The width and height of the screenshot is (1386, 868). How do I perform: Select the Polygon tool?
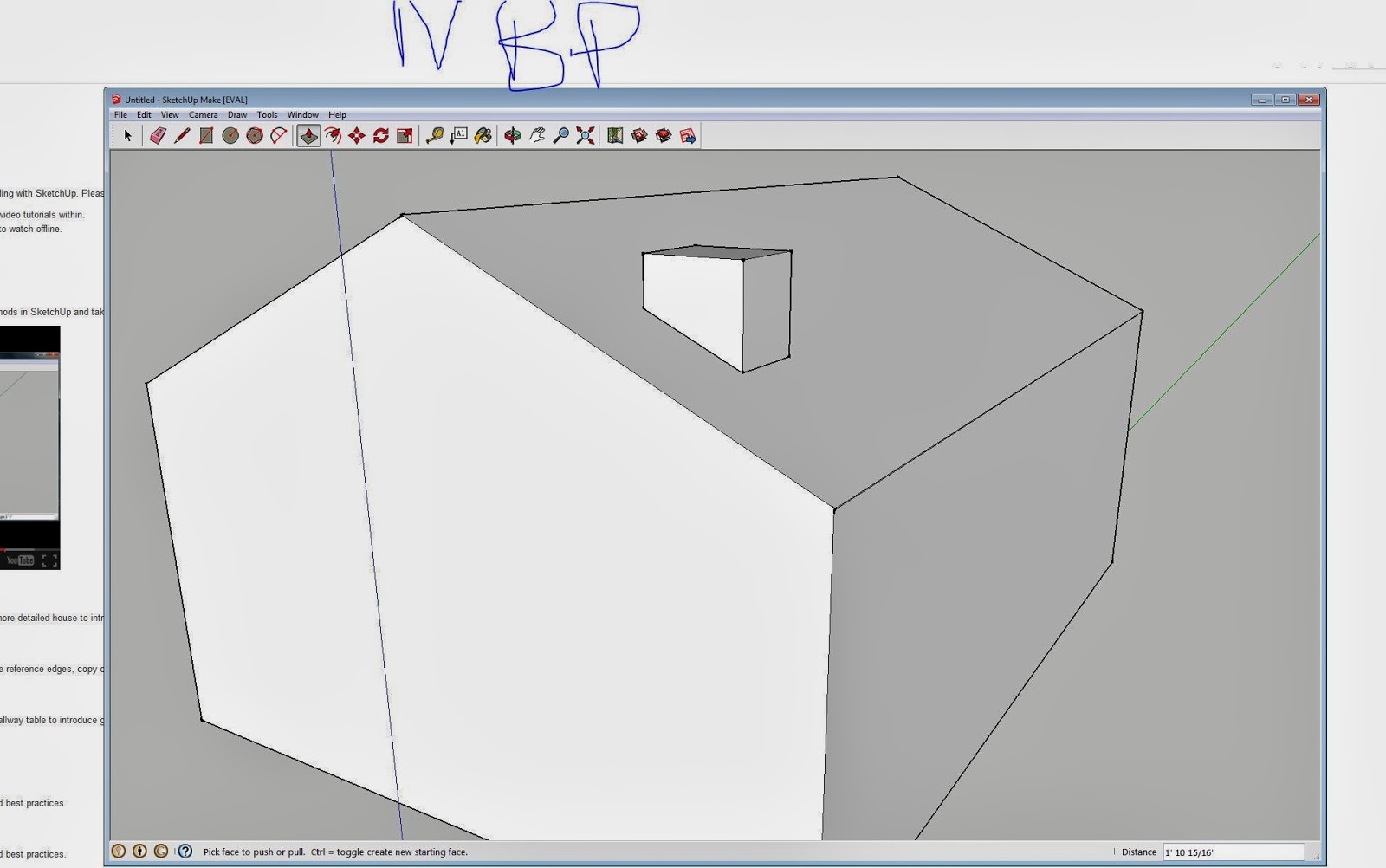click(x=255, y=136)
